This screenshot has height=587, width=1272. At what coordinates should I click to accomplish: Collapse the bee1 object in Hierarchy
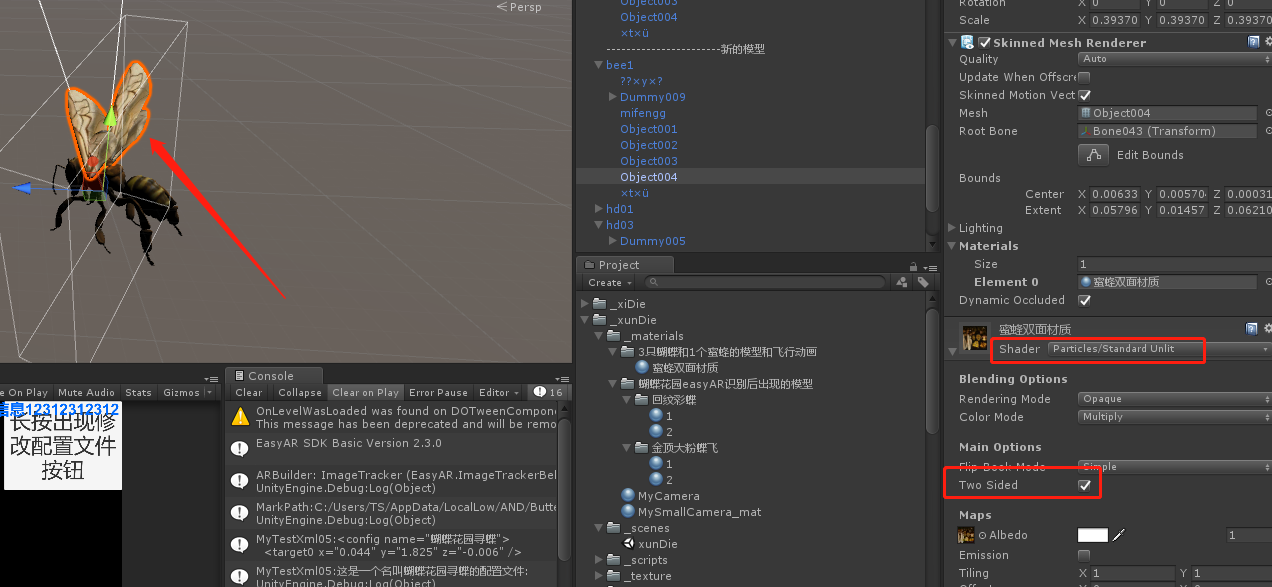(598, 65)
